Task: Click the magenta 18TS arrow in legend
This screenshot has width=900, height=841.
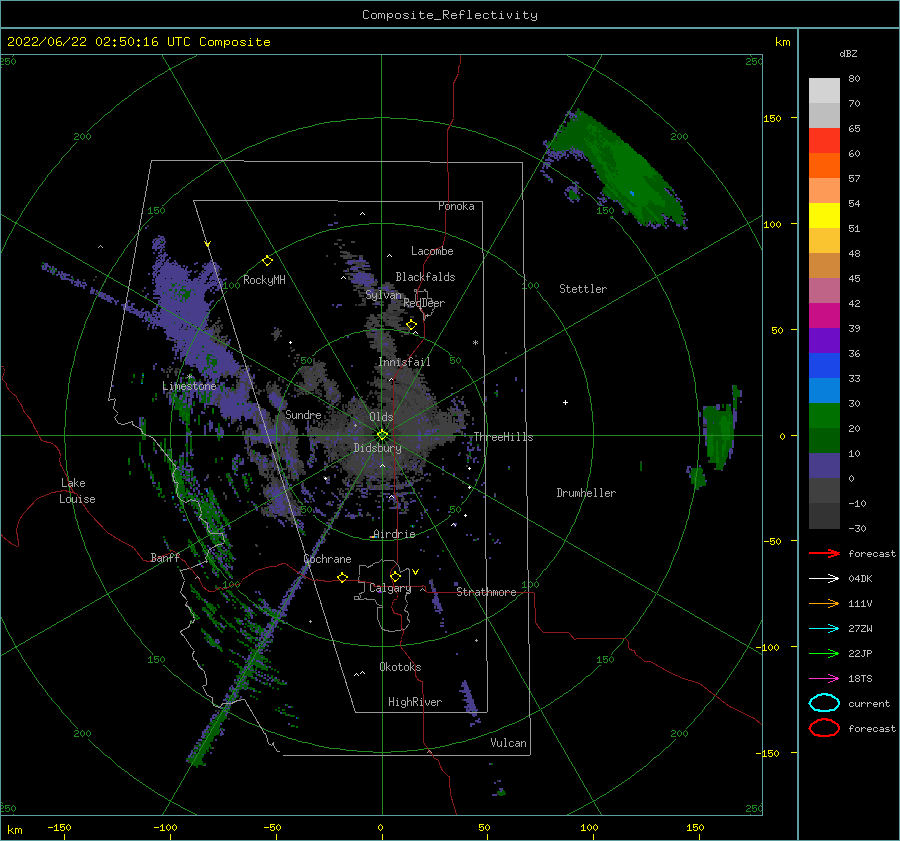Action: pos(824,679)
